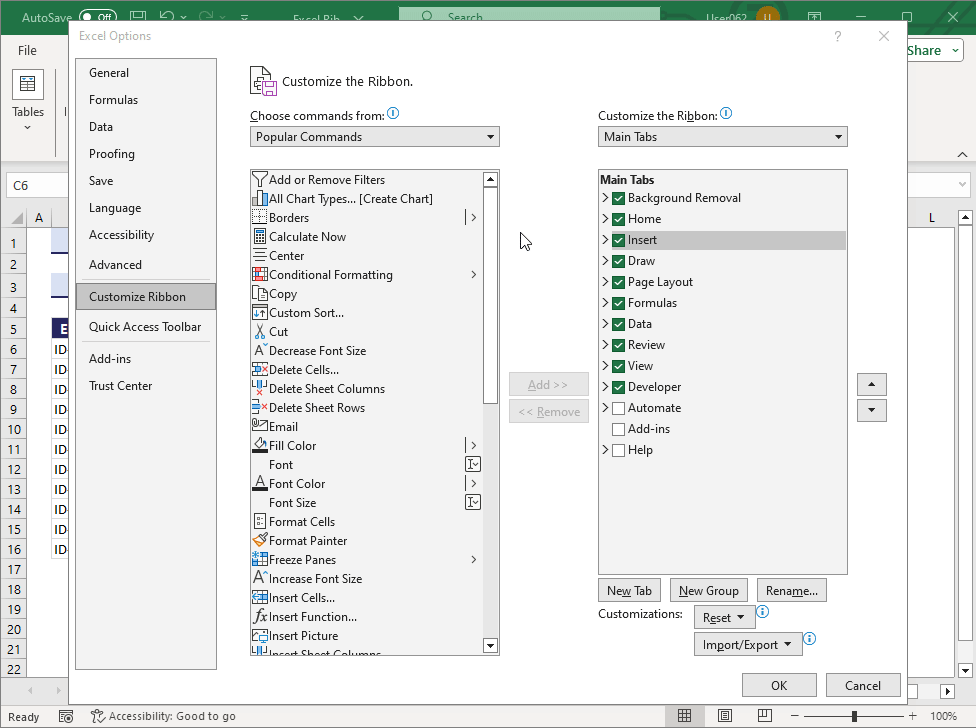Select the Insert Picture icon

coord(260,635)
